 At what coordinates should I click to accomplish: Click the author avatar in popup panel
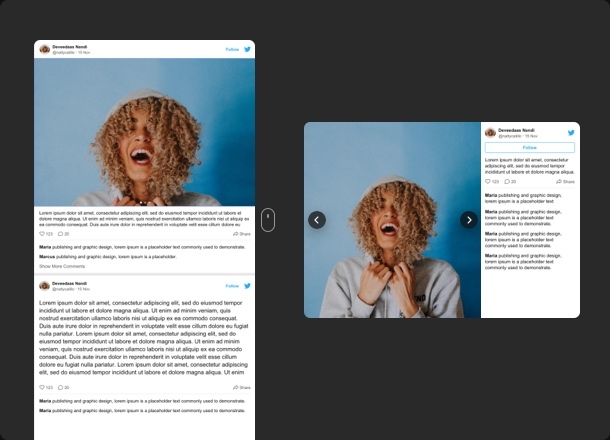pos(490,132)
